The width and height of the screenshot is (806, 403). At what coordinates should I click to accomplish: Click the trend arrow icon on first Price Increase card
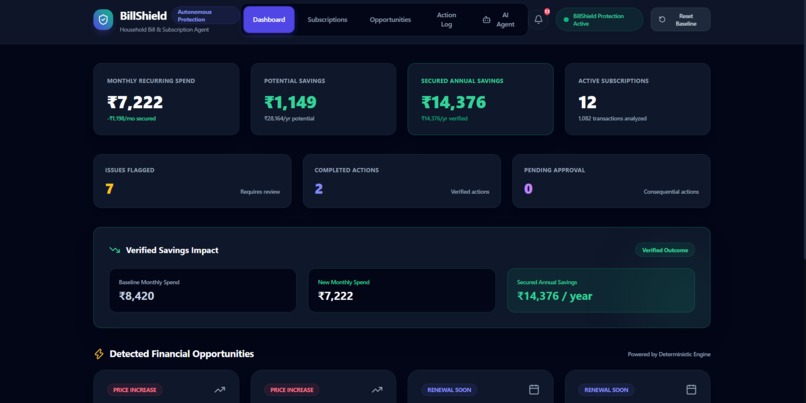pyautogui.click(x=220, y=390)
